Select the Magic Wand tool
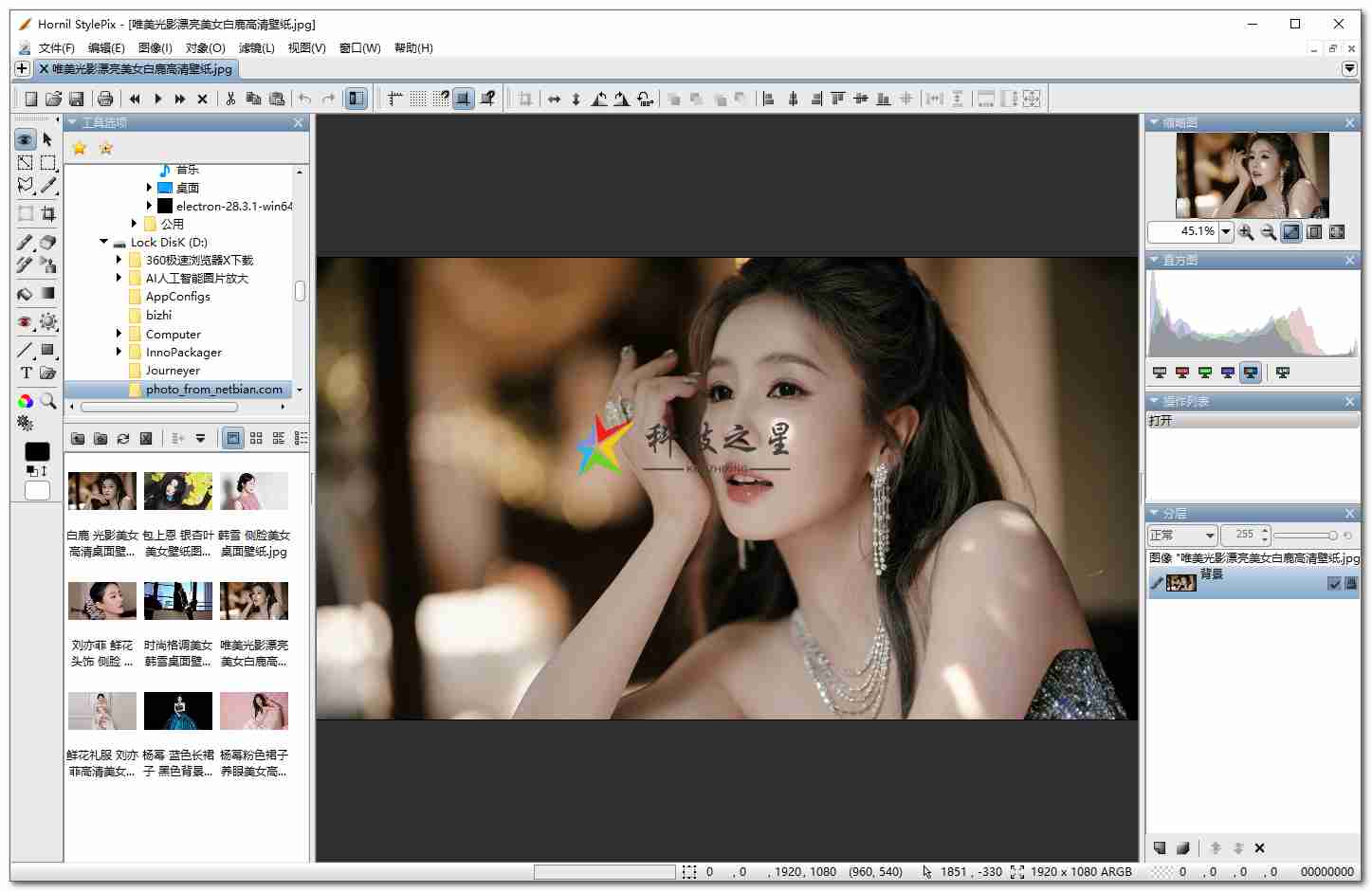This screenshot has width=1372, height=892. tap(48, 186)
